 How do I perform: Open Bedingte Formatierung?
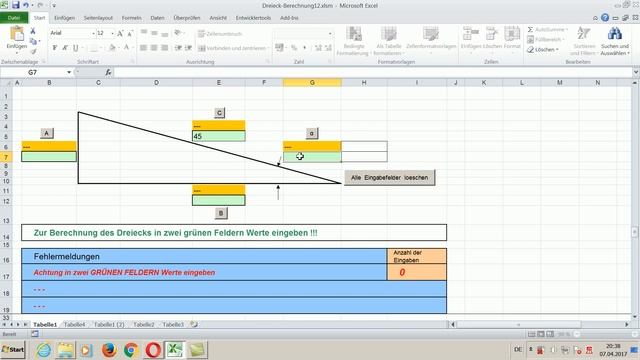pyautogui.click(x=353, y=41)
